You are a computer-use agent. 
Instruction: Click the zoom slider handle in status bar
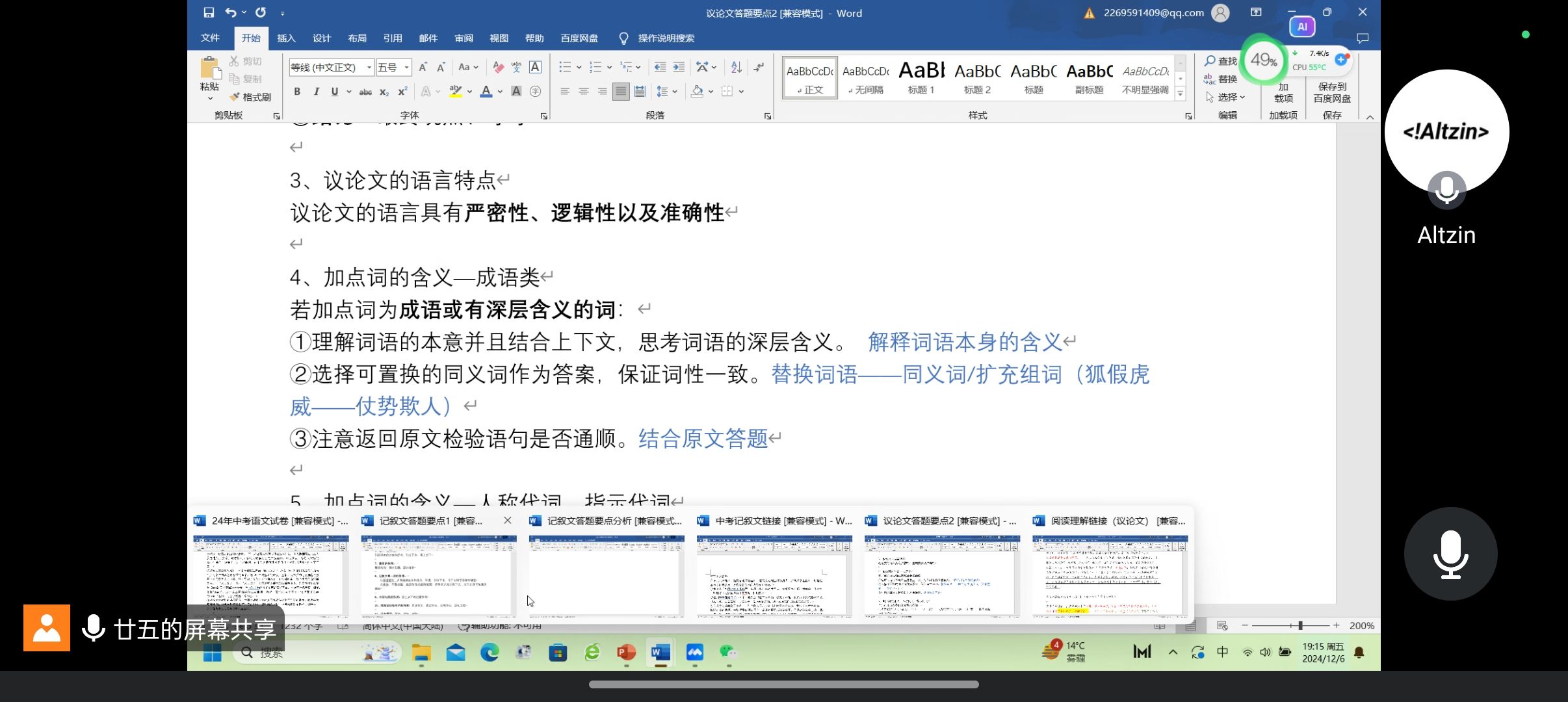[x=1300, y=625]
